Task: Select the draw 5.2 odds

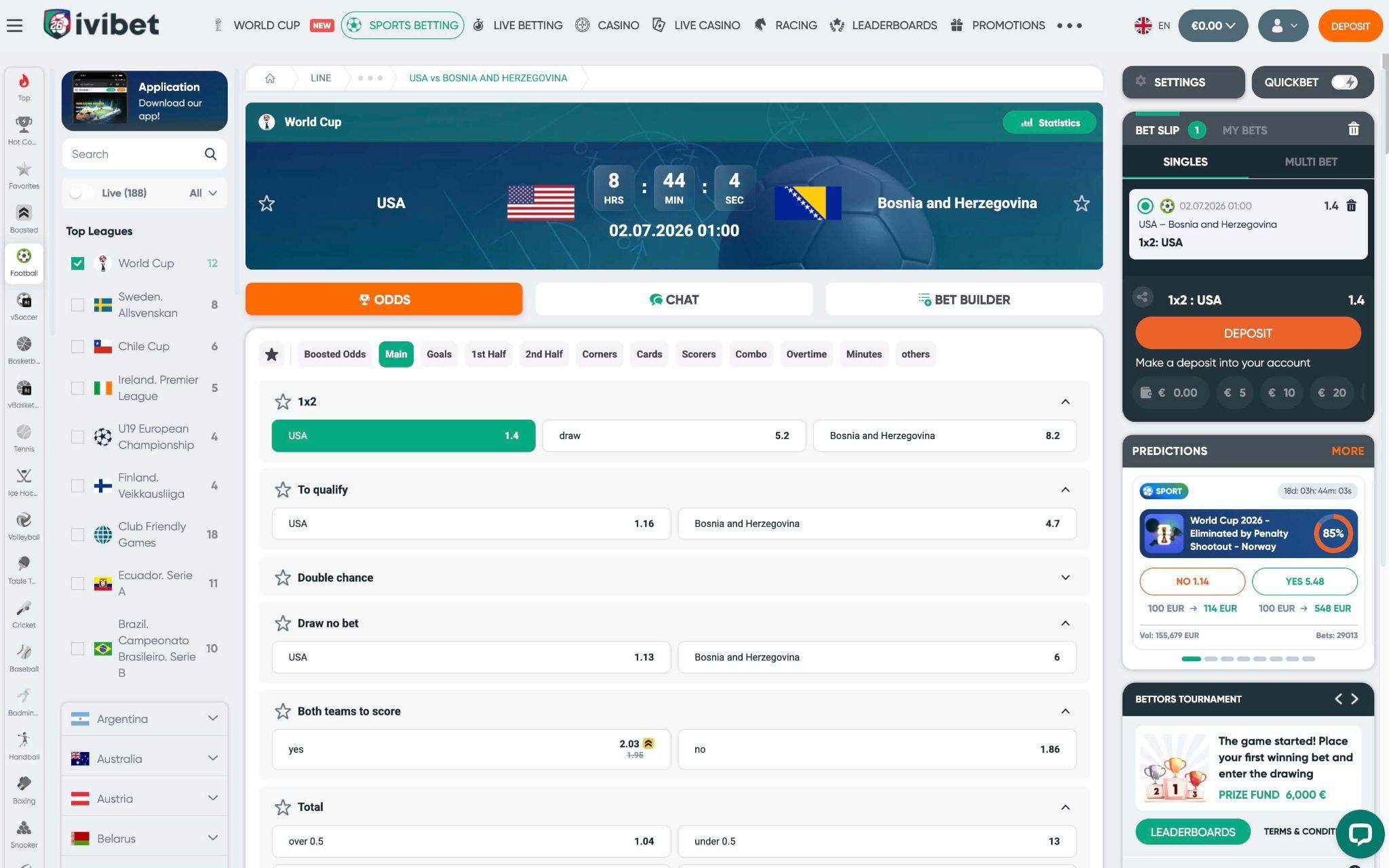Action: (673, 435)
